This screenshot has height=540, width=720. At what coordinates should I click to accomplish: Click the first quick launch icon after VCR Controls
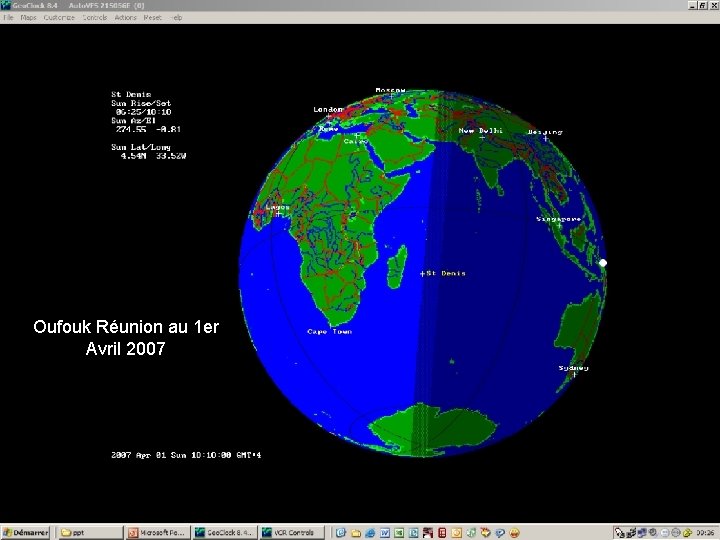341,533
